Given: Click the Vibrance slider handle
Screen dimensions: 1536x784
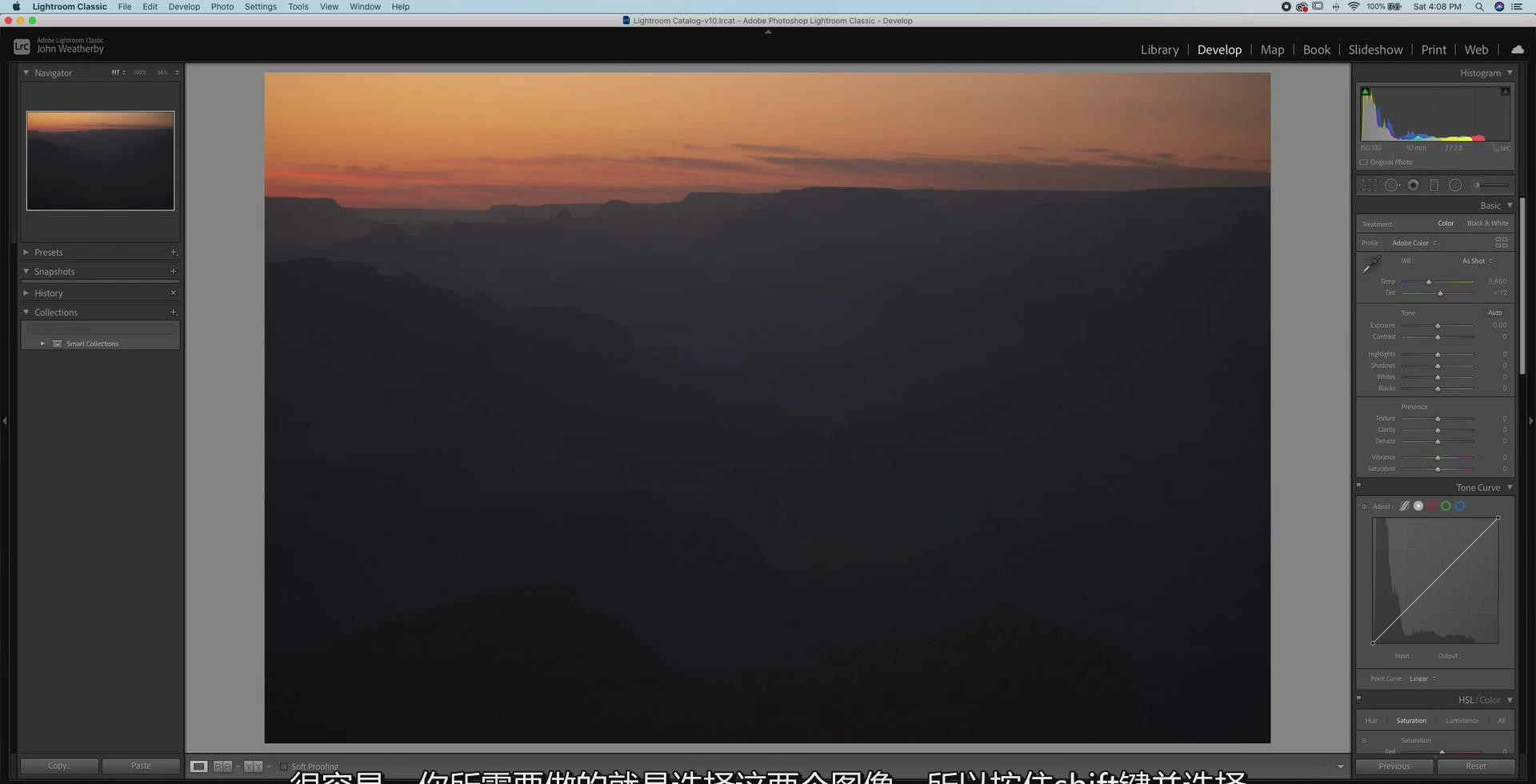Looking at the screenshot, I should coord(1438,458).
